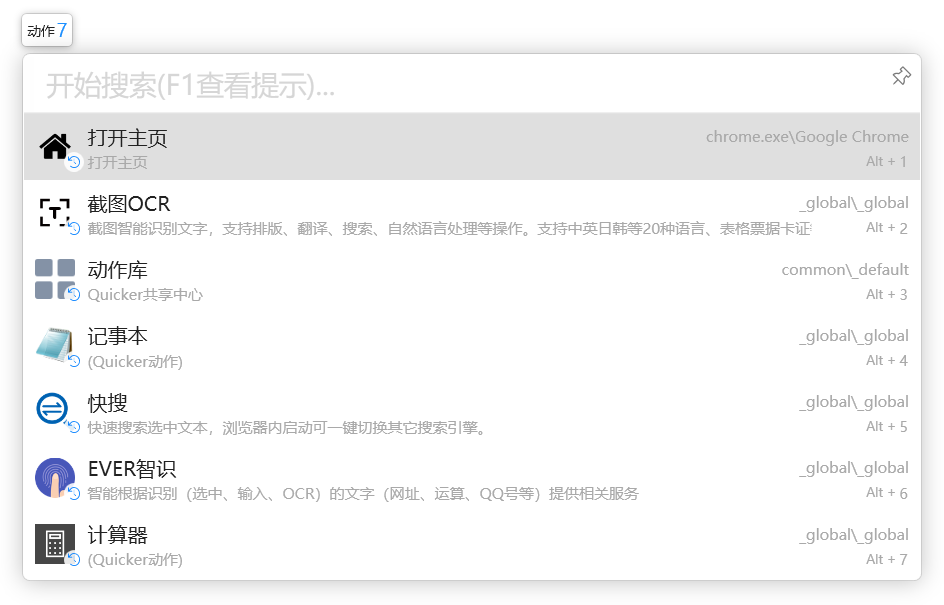The image size is (944, 605).
Task: Click the common\_default path label
Action: [845, 270]
